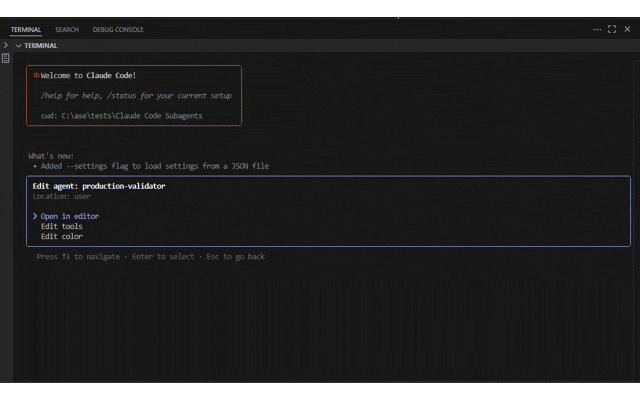Click the /help for help hint line
The height and width of the screenshot is (400, 640).
[x=136, y=96]
